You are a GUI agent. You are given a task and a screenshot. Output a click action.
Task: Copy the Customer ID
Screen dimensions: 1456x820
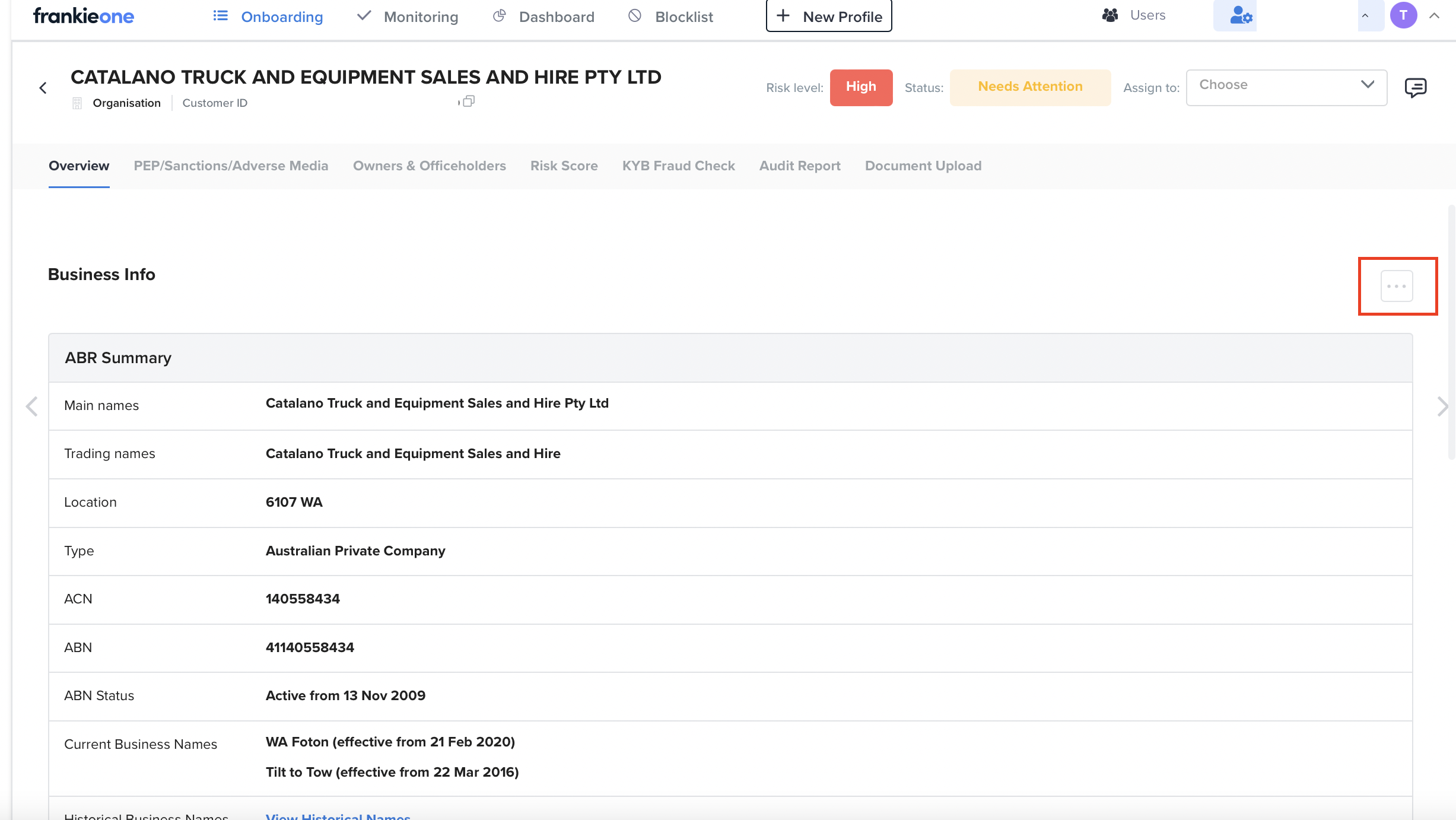(x=468, y=101)
